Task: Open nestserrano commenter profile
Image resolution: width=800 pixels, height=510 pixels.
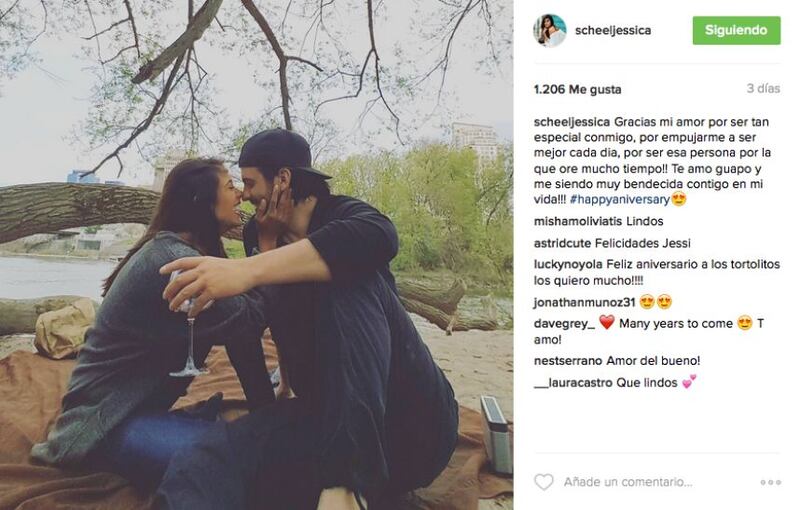Action: [x=568, y=361]
